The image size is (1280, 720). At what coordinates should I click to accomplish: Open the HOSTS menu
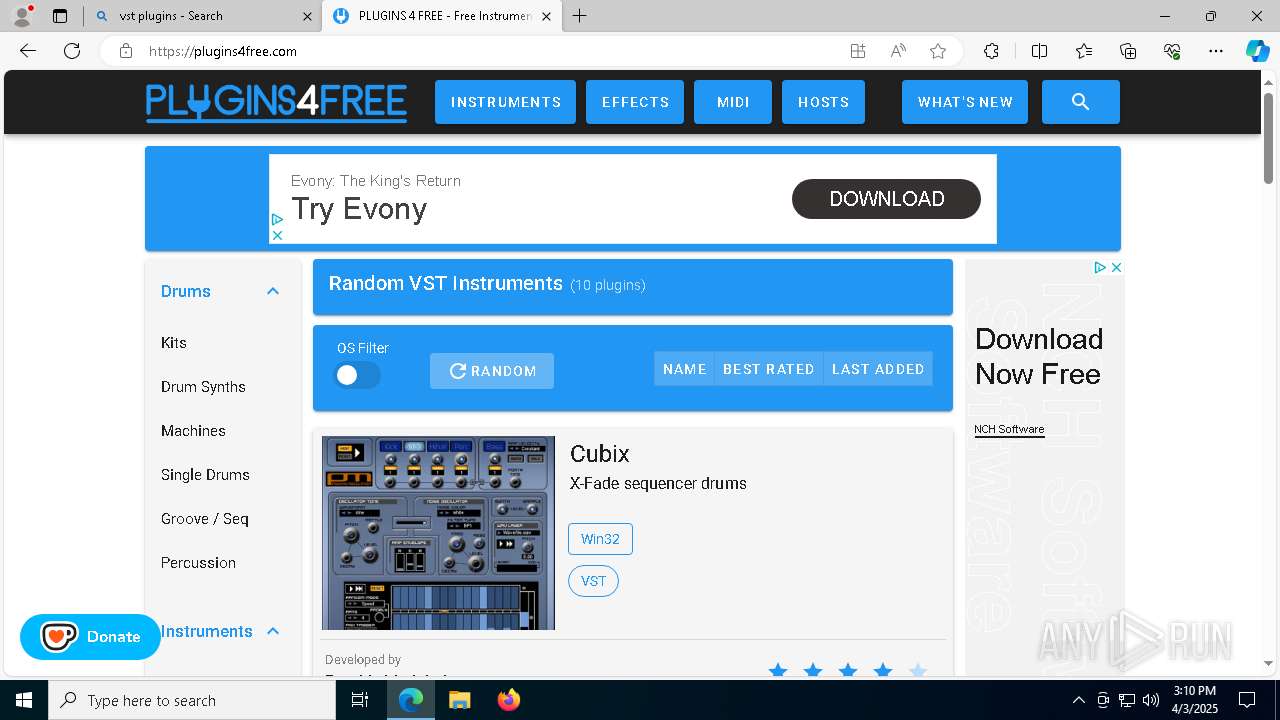click(x=823, y=102)
